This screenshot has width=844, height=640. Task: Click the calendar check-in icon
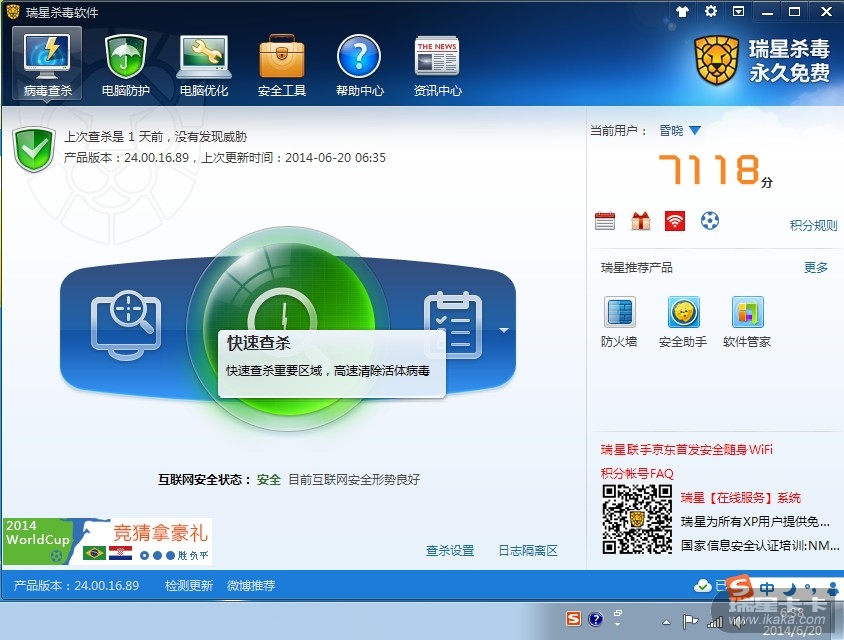click(605, 221)
